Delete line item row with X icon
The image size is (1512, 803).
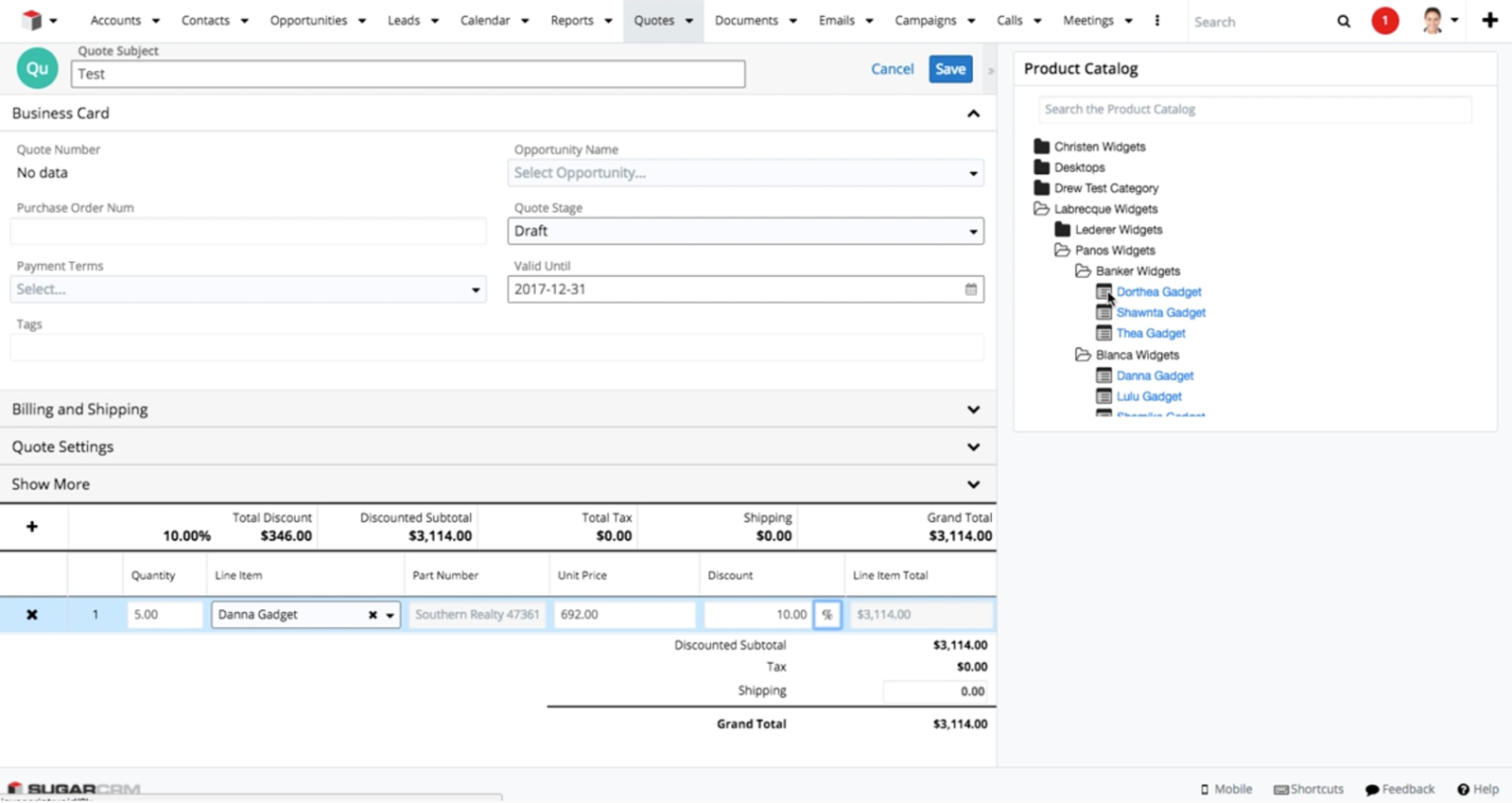coord(32,615)
